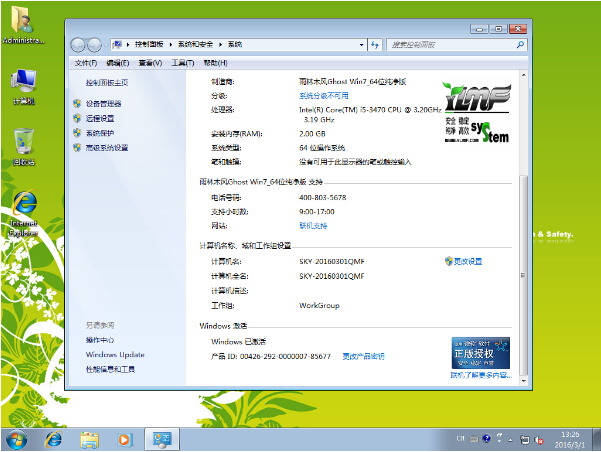Click the help icon in system tray
The image size is (601, 452).
(x=486, y=439)
